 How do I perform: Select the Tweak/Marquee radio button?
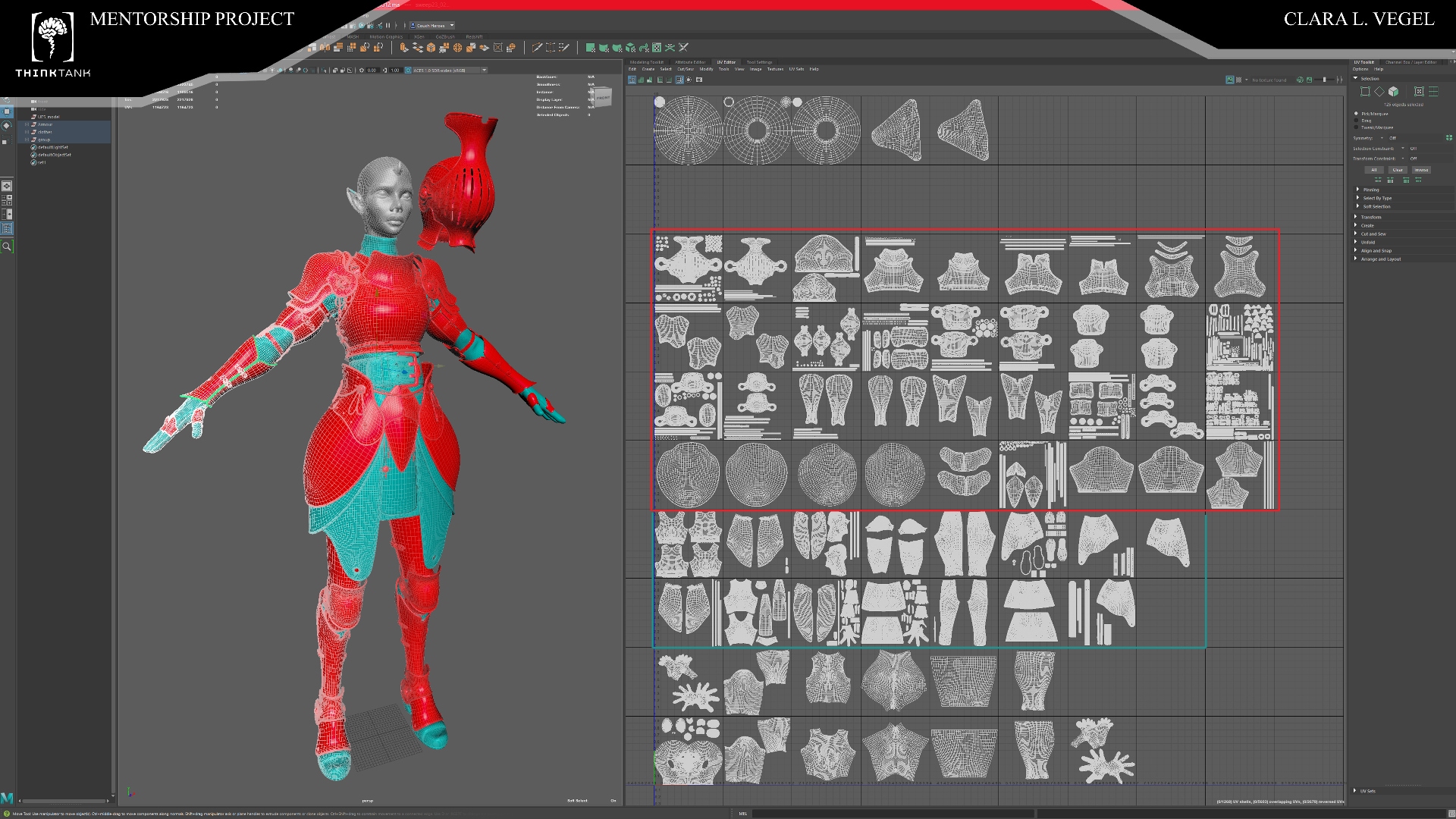[x=1356, y=127]
